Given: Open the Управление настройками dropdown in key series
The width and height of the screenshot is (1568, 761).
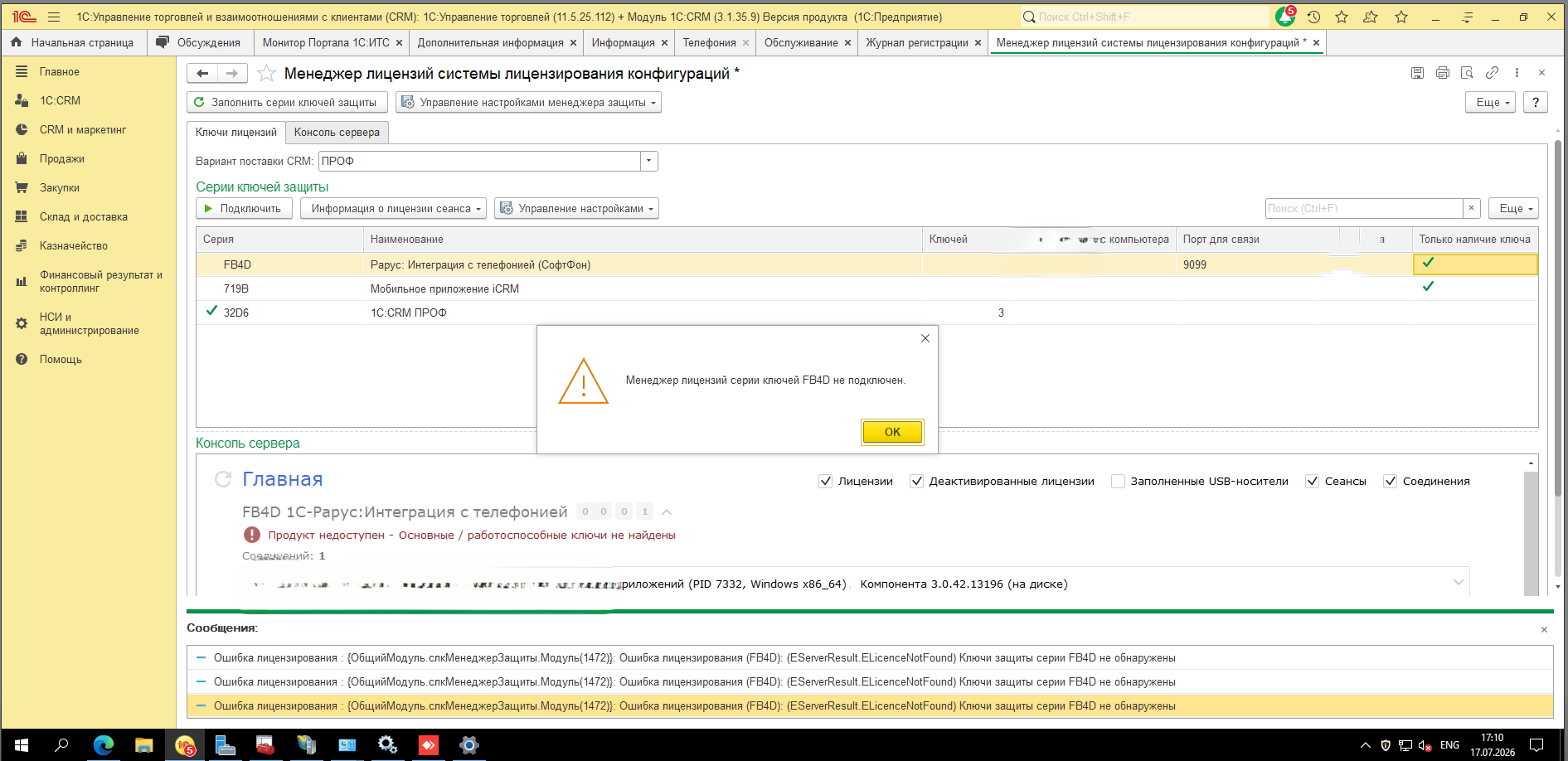Looking at the screenshot, I should pyautogui.click(x=577, y=208).
